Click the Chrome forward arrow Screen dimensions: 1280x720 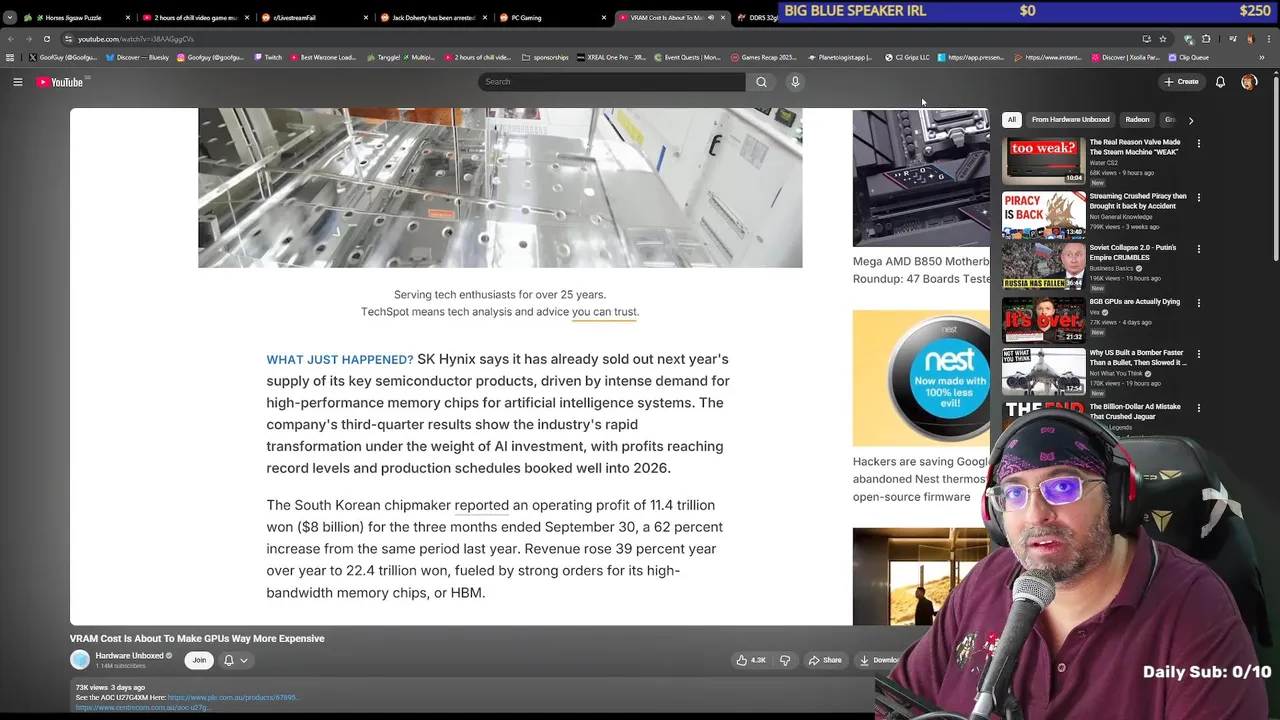point(28,39)
